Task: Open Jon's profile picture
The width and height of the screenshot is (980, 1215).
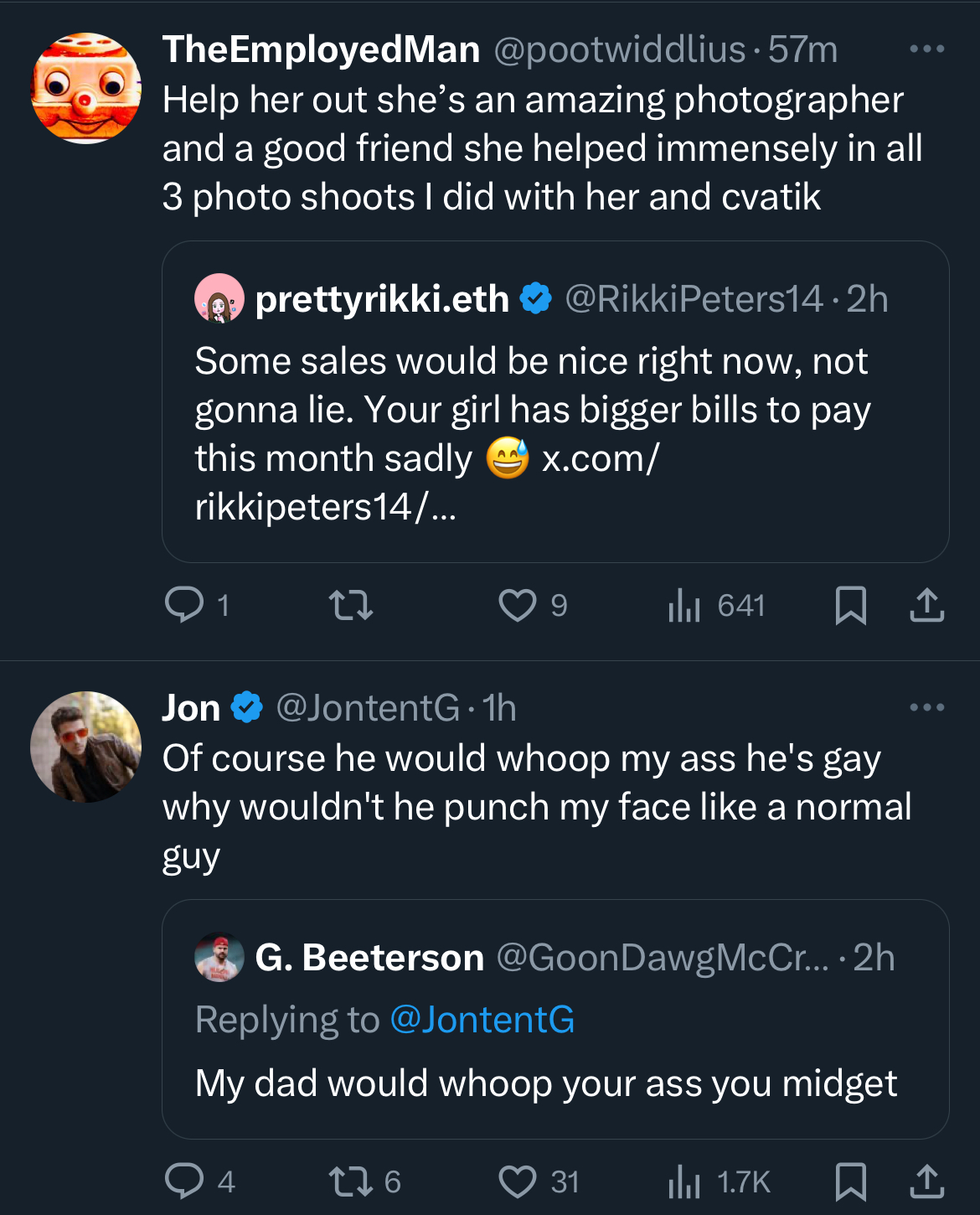Action: tap(85, 747)
